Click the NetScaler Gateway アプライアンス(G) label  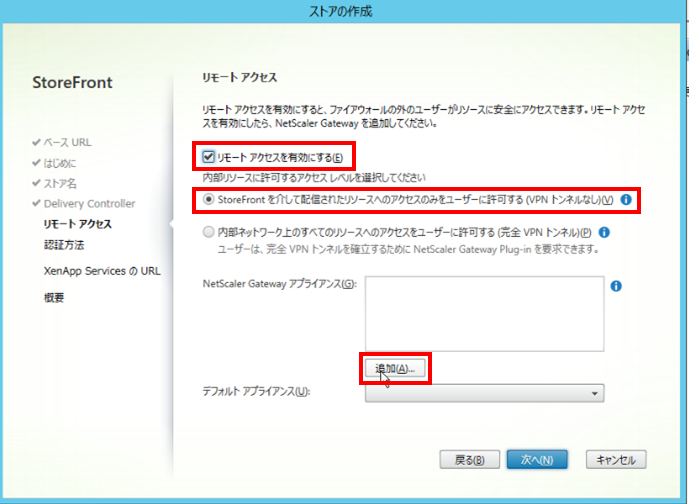point(279,284)
